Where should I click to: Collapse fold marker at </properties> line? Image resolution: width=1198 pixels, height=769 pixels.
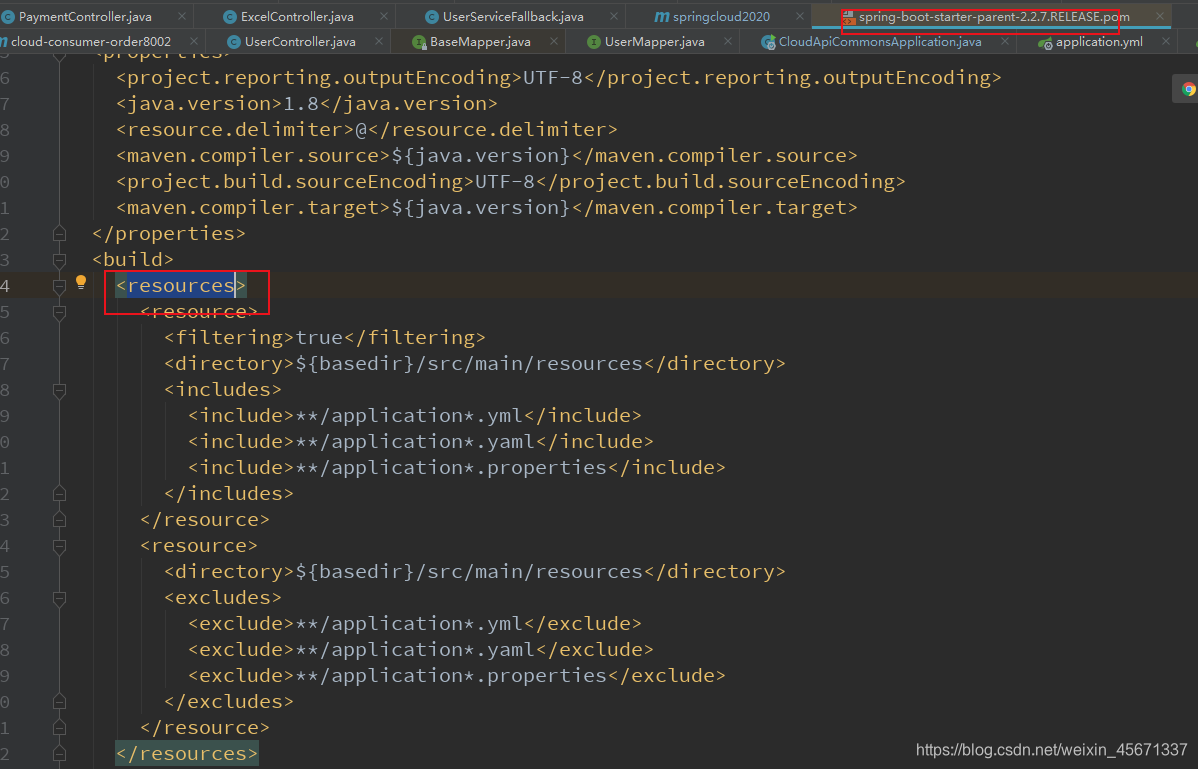60,234
